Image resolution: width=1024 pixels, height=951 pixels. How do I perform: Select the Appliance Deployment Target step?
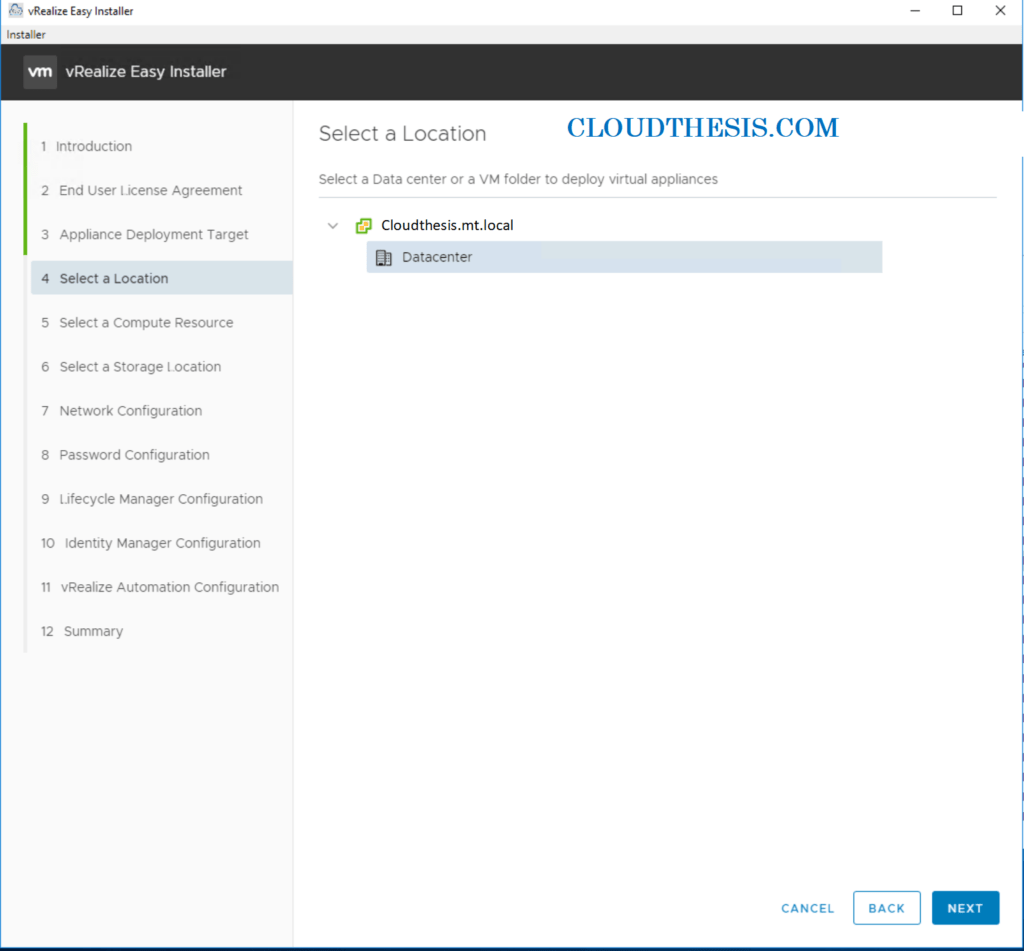point(154,234)
